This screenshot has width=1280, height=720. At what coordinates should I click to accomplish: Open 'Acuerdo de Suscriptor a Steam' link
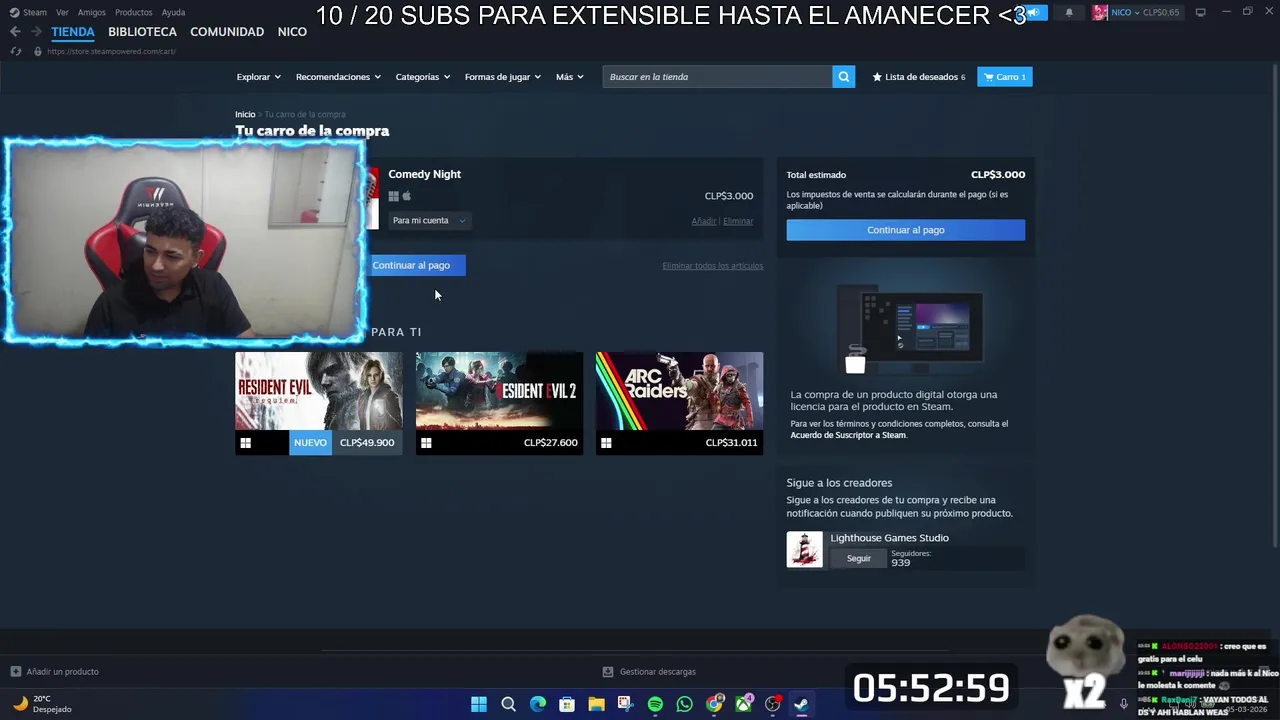[848, 435]
